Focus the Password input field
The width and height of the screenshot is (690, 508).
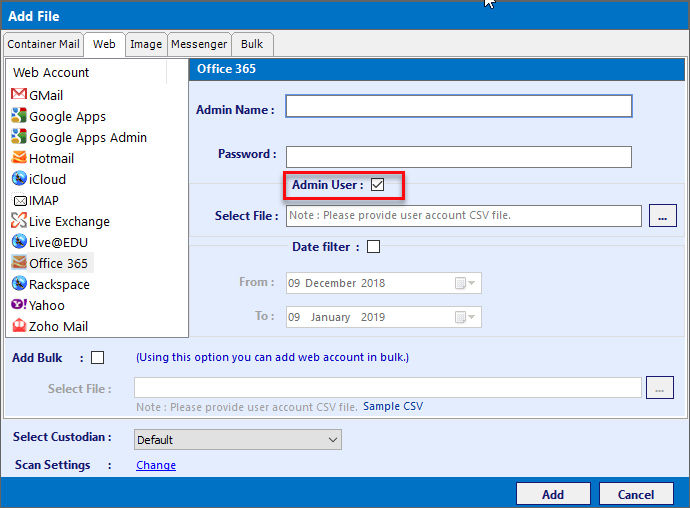(x=459, y=157)
